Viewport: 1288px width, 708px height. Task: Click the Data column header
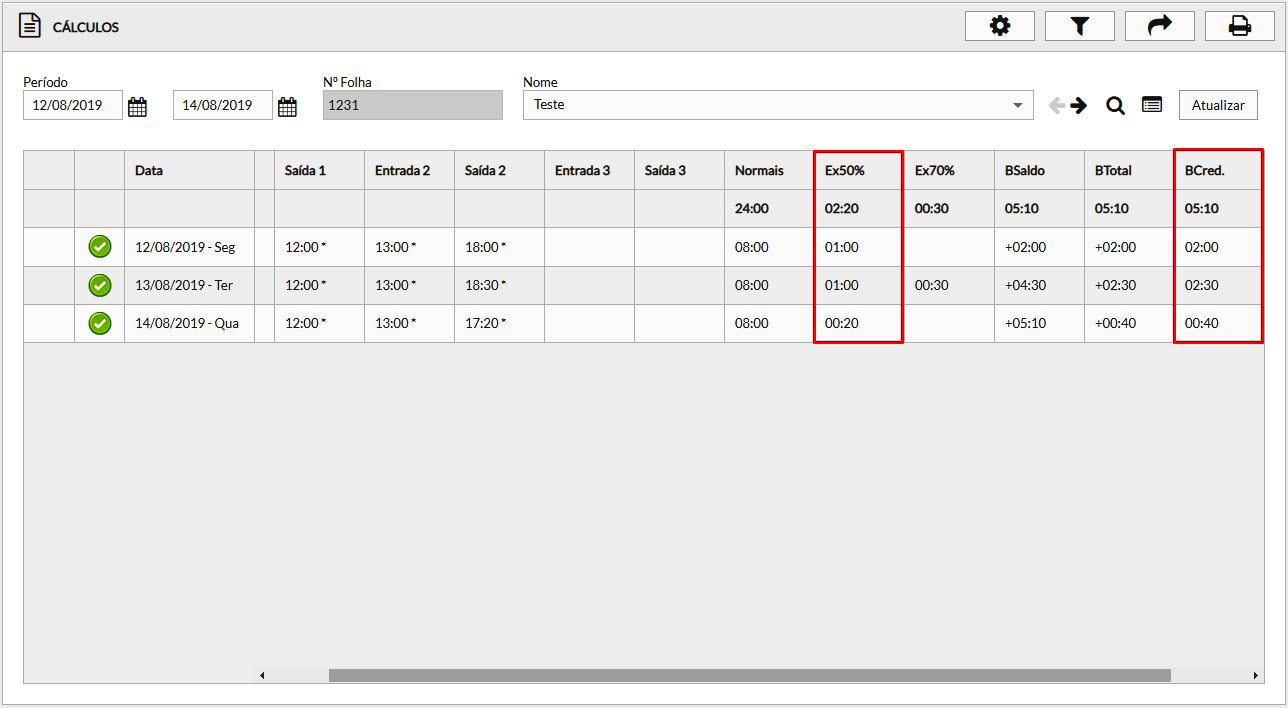coord(149,171)
